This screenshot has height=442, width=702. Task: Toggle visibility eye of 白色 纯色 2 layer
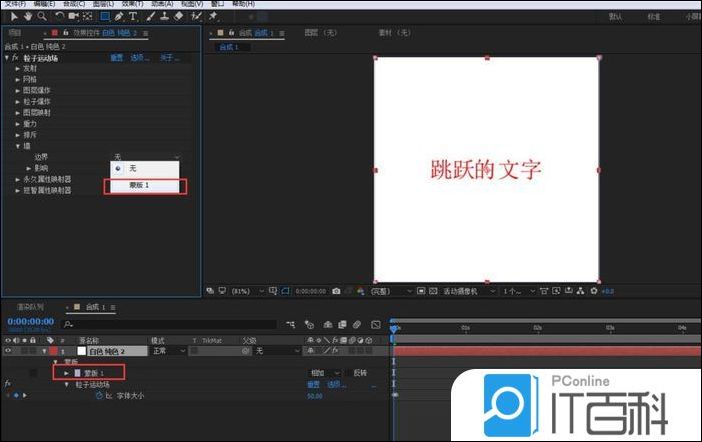pos(8,351)
